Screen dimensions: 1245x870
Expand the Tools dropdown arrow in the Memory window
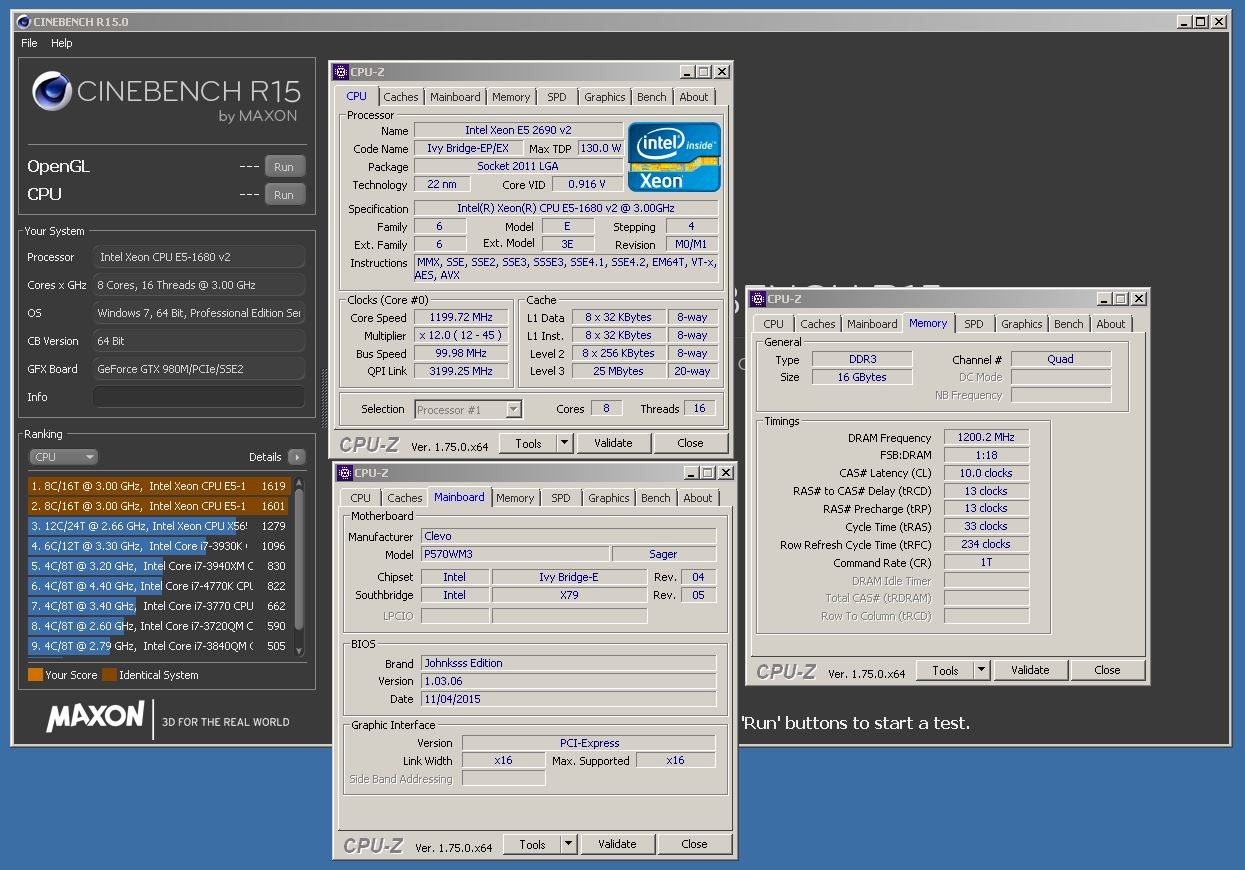click(x=981, y=670)
